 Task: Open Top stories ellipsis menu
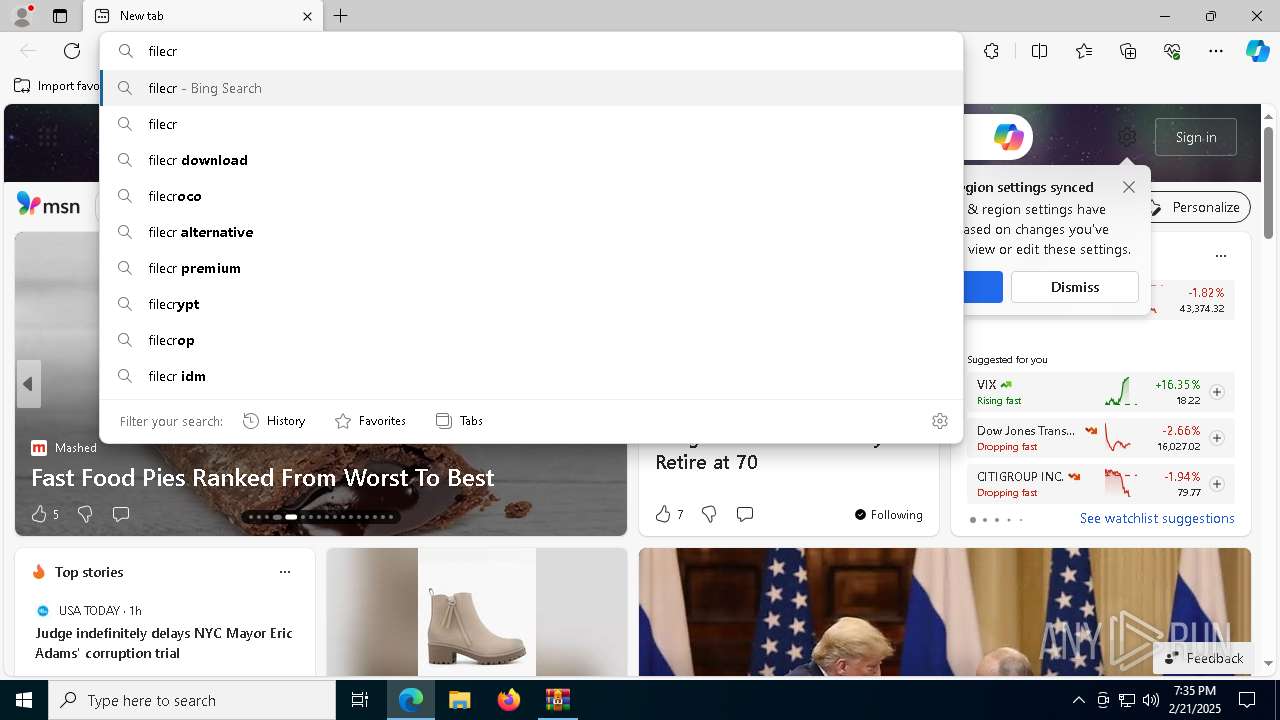tap(285, 572)
